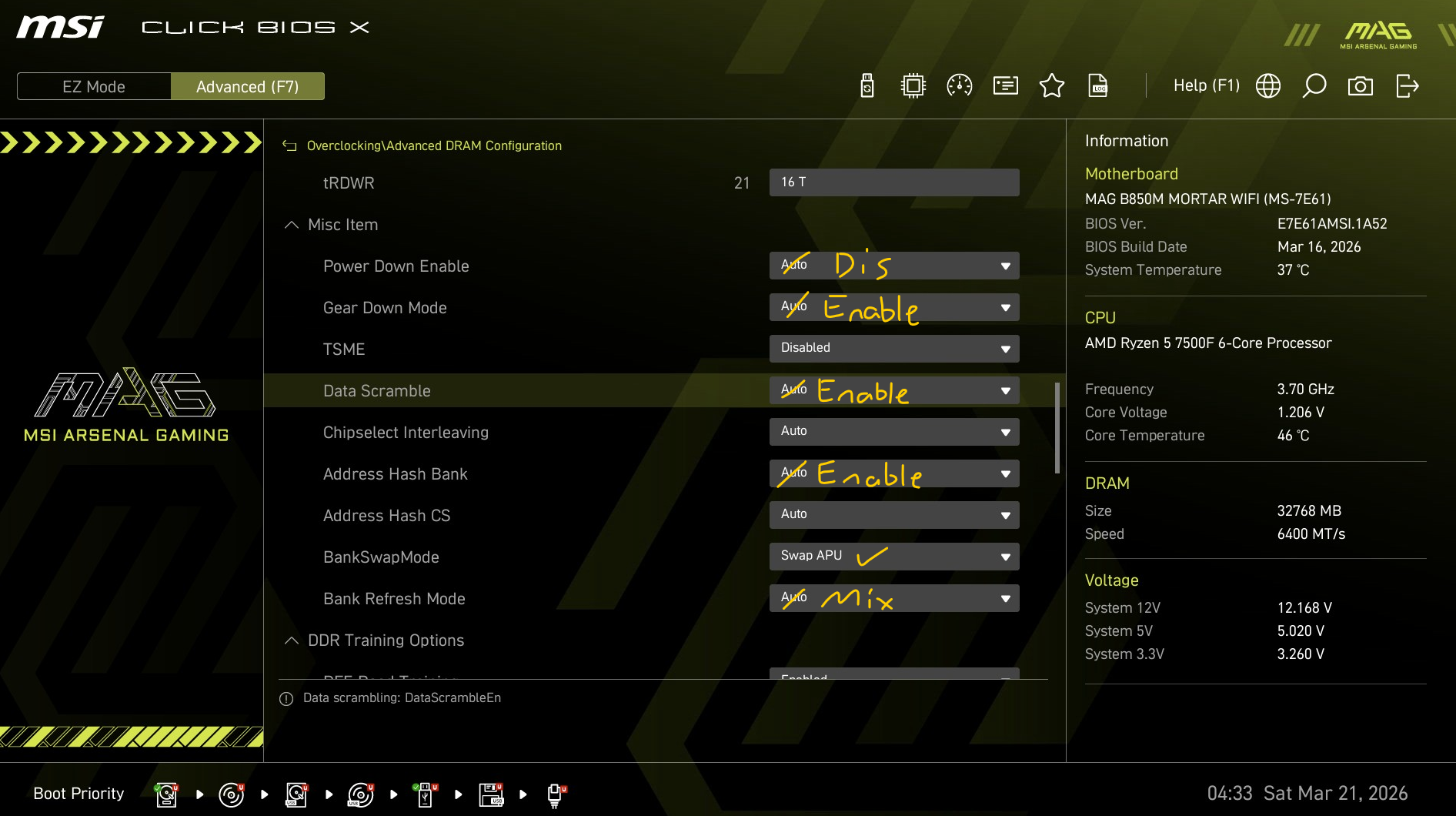The height and width of the screenshot is (816, 1456).
Task: Open the Data Scramble dropdown
Action: 894,390
